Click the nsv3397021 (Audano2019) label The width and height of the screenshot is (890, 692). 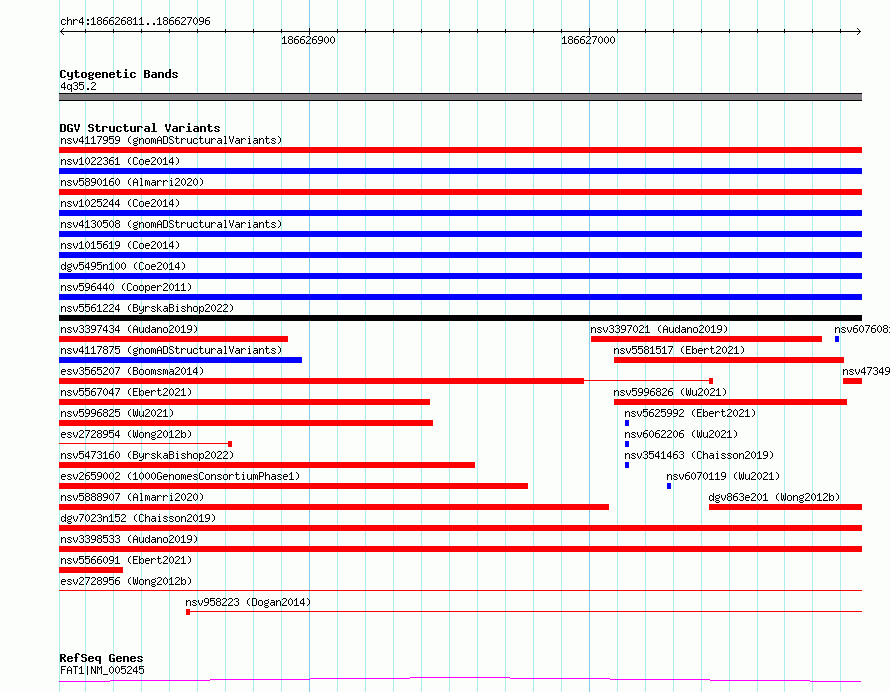pyautogui.click(x=659, y=329)
